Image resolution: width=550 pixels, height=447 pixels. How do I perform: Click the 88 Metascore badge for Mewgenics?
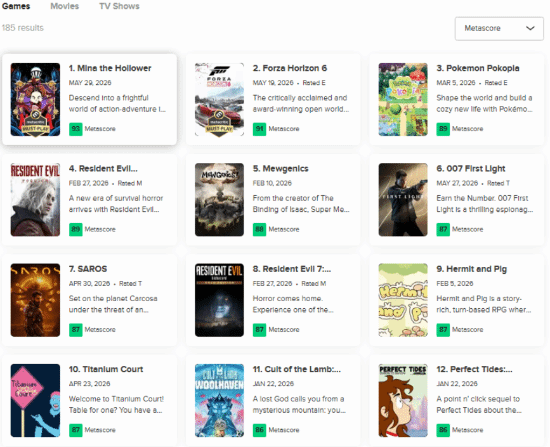point(259,229)
